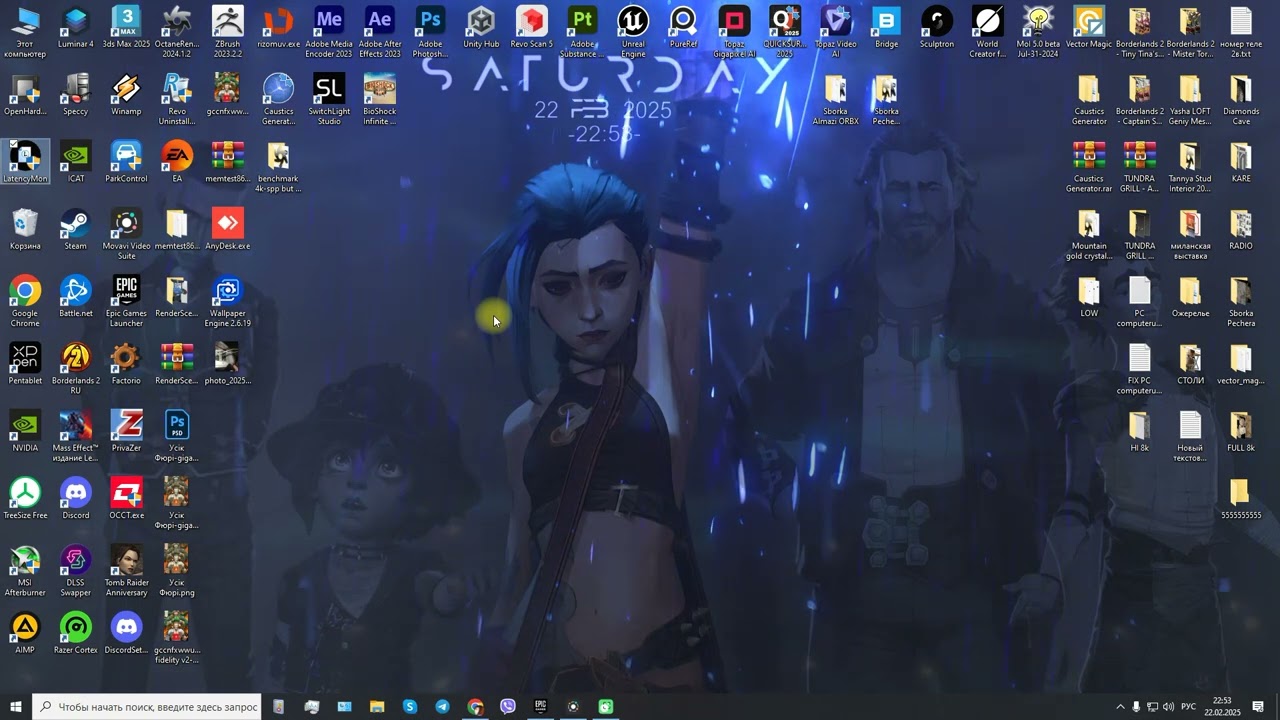Select the Этот компьютер icon
This screenshot has width=1280, height=720.
(25, 33)
